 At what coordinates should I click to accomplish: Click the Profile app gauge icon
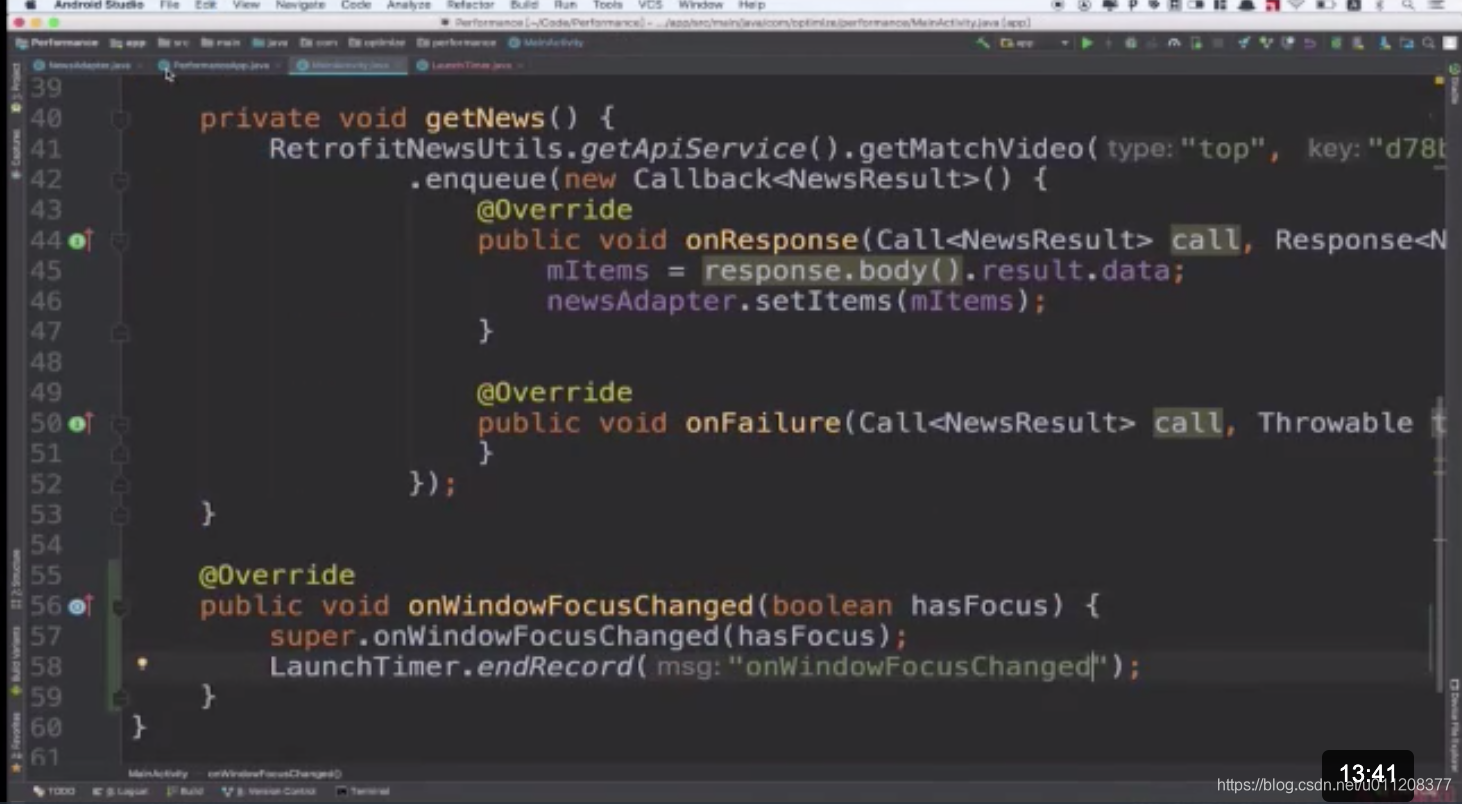pyautogui.click(x=1174, y=43)
